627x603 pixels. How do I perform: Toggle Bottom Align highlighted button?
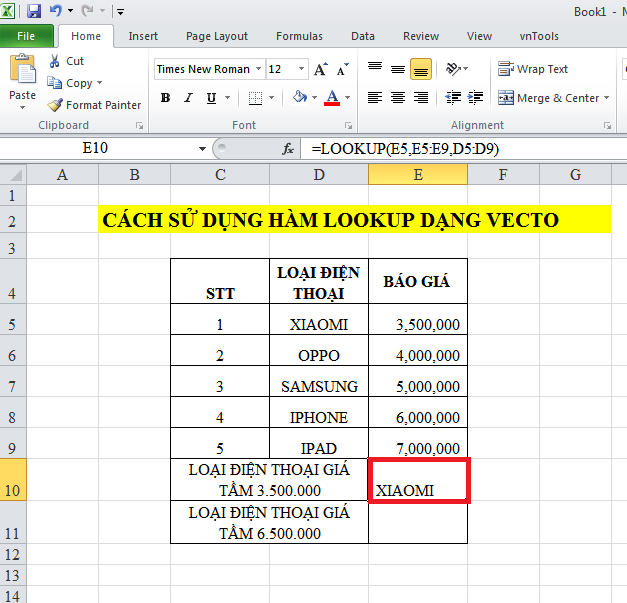click(x=421, y=69)
